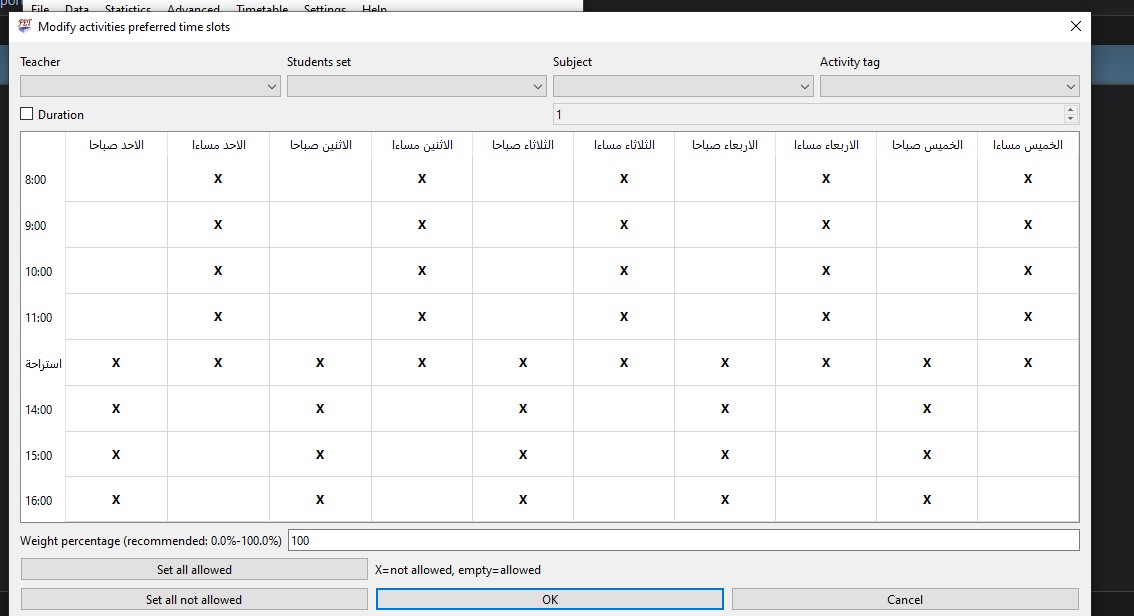Open the Settings menu in main window
Image resolution: width=1134 pixels, height=616 pixels.
click(325, 9)
